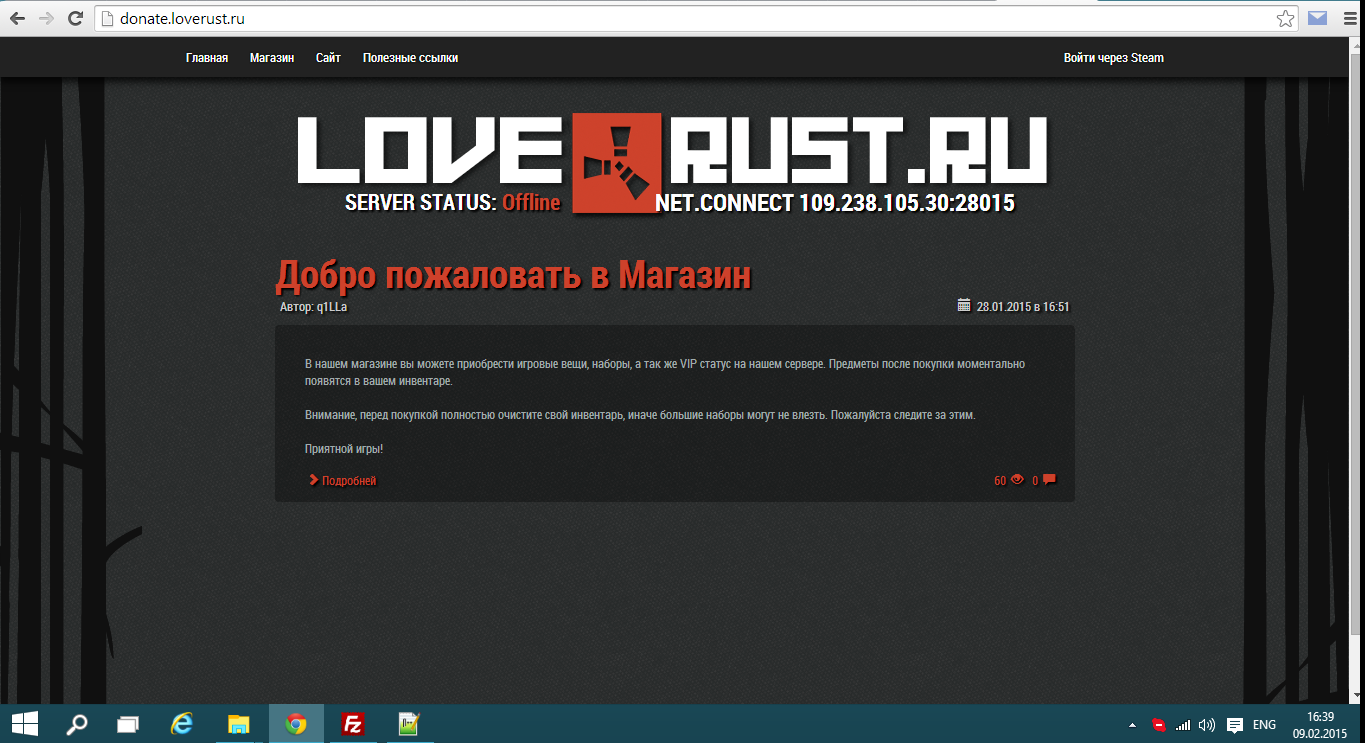Open the Подробней read-more link
This screenshot has height=743, width=1365.
coord(349,481)
